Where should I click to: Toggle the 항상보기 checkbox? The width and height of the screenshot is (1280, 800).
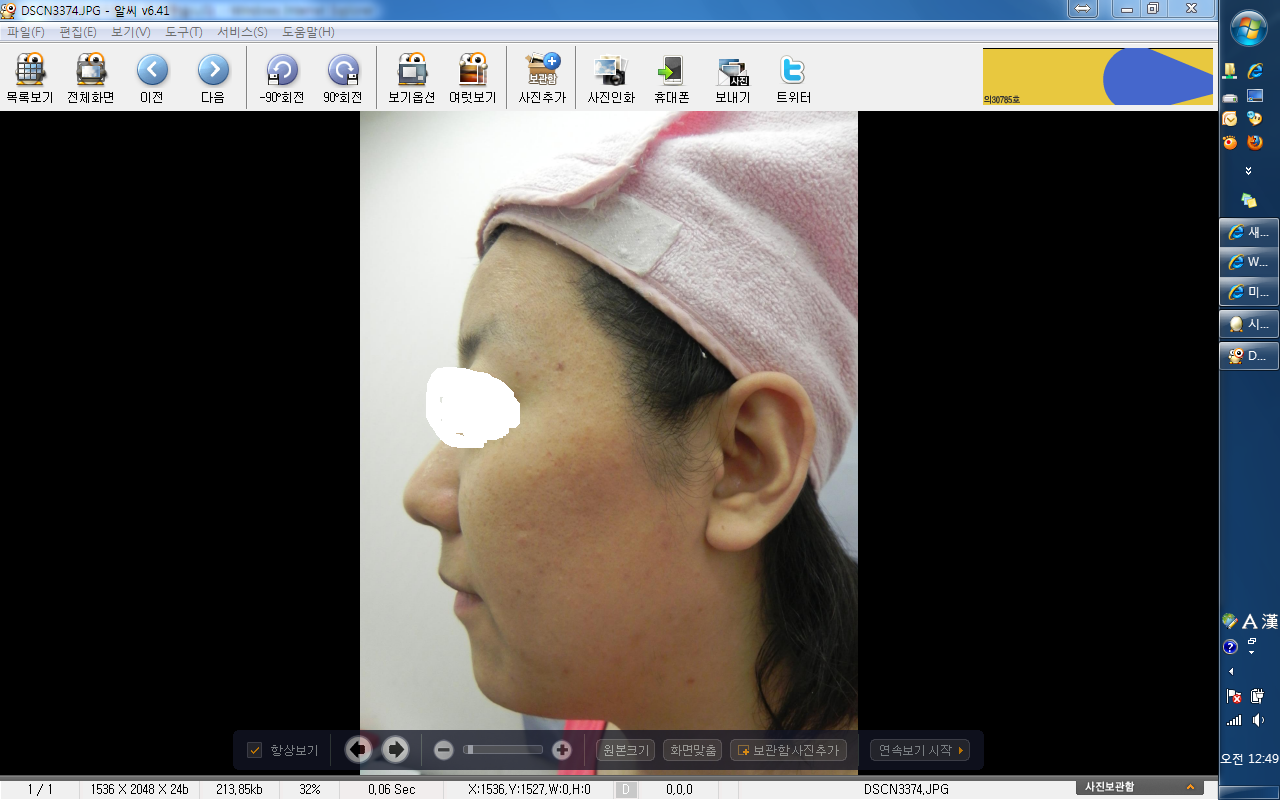tap(255, 750)
